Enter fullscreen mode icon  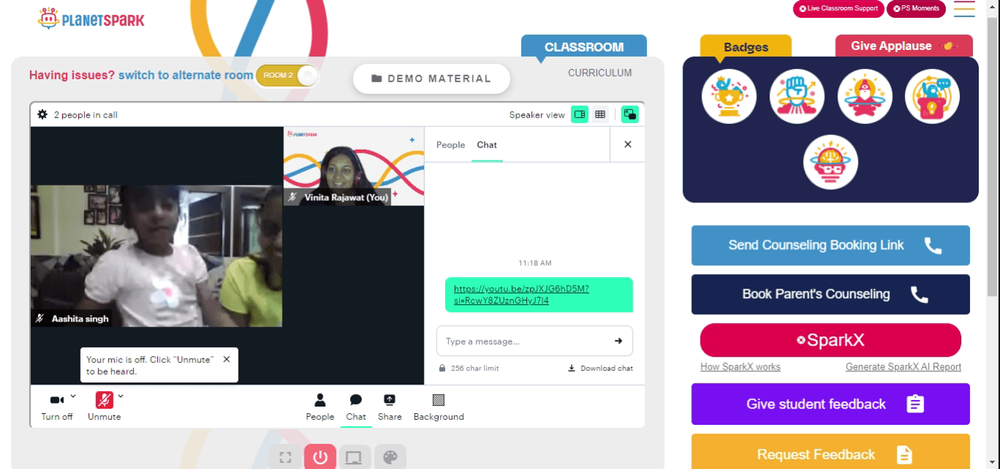pyautogui.click(x=286, y=458)
